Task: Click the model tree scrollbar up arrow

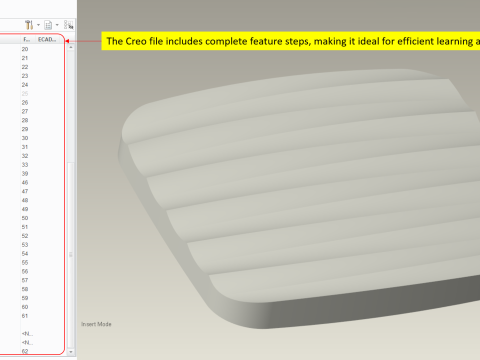Action: (71, 48)
